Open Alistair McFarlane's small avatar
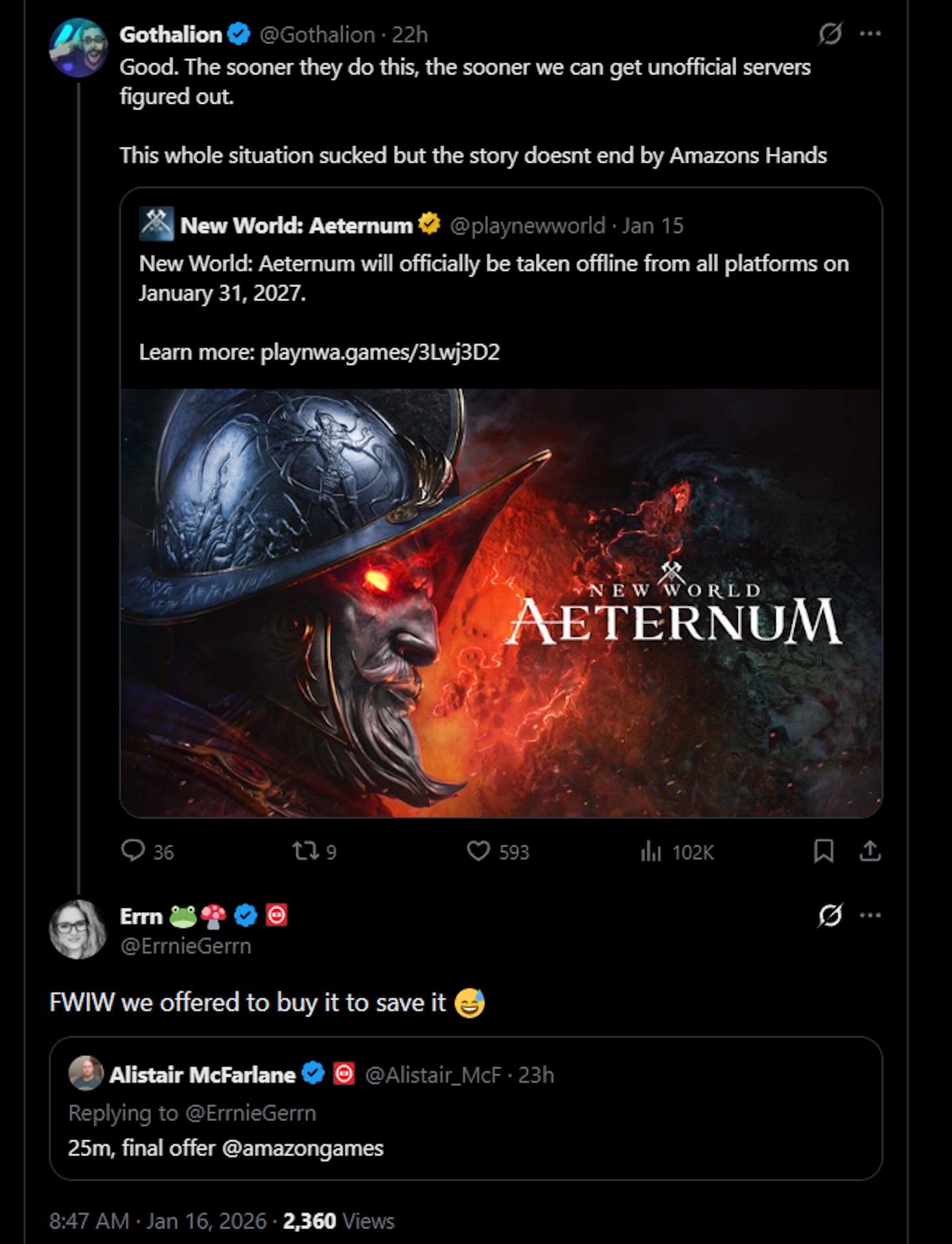 [86, 1074]
